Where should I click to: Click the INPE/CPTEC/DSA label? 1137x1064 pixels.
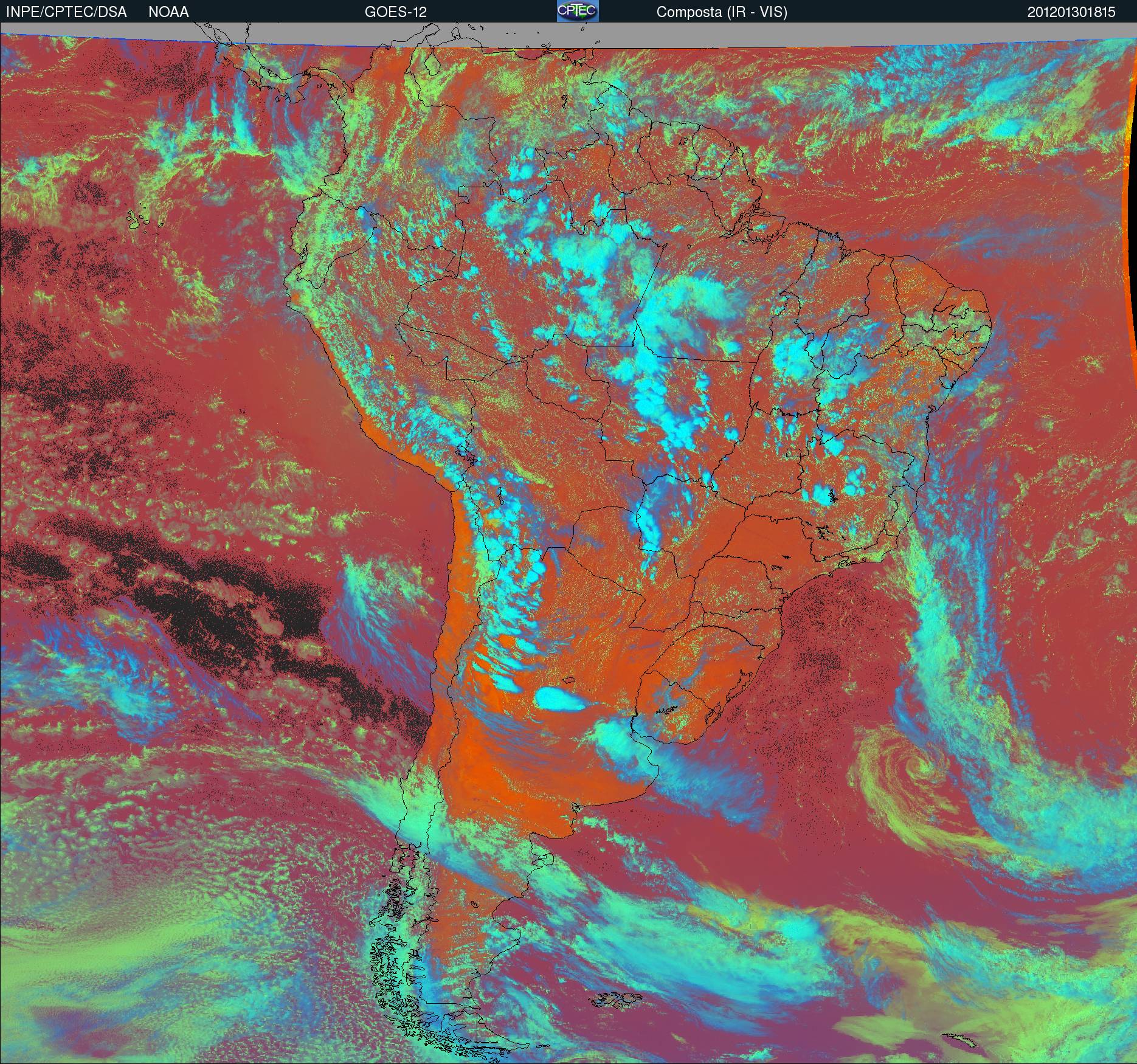(x=66, y=12)
